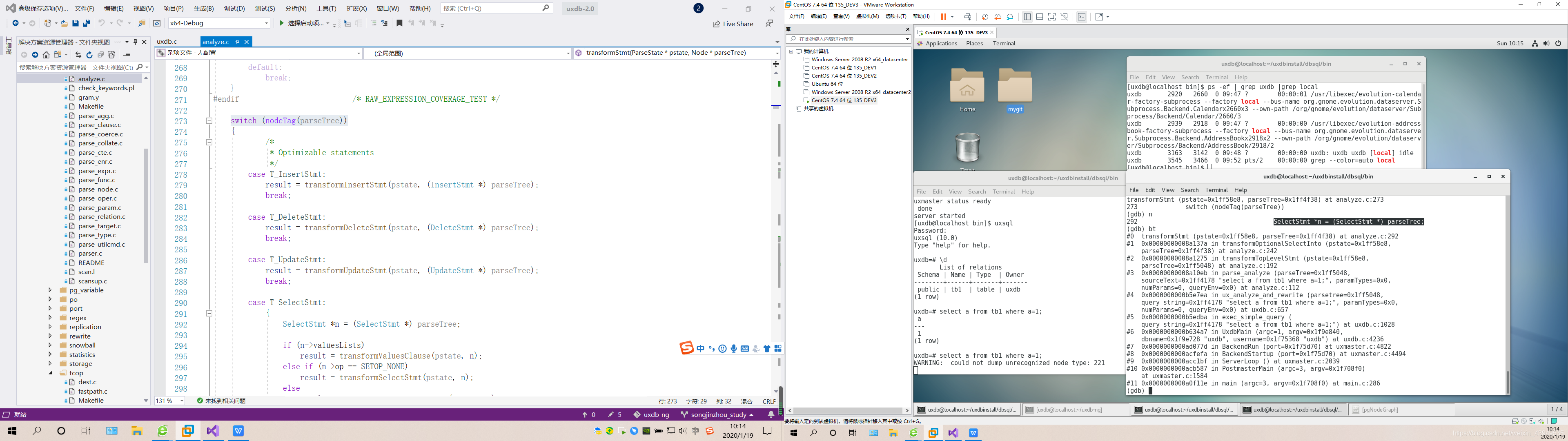Click the CentOS volume speaker icon
Viewport: 1568px width, 441px height.
[x=1546, y=44]
